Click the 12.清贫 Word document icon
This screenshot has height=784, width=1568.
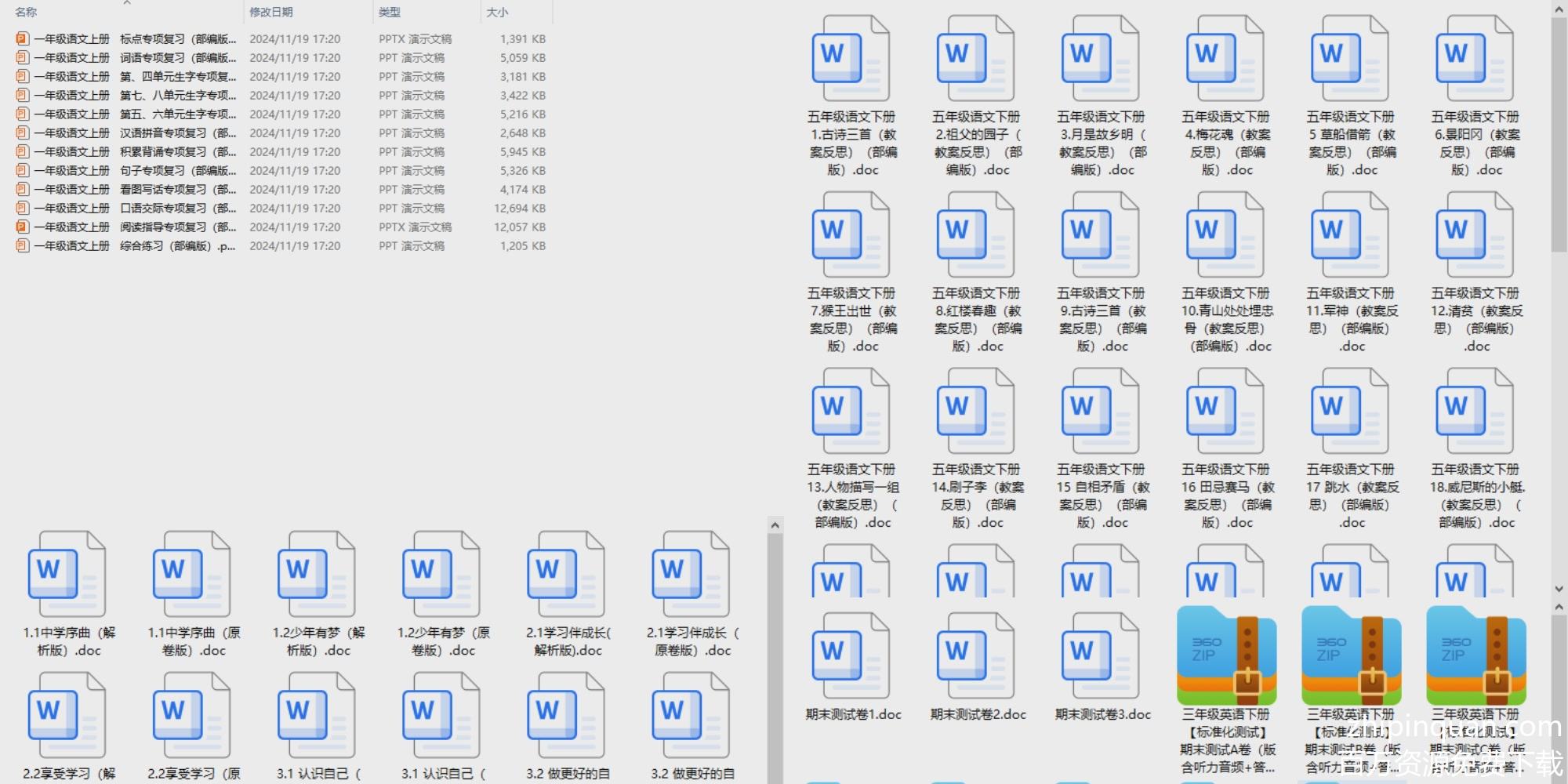[1475, 236]
